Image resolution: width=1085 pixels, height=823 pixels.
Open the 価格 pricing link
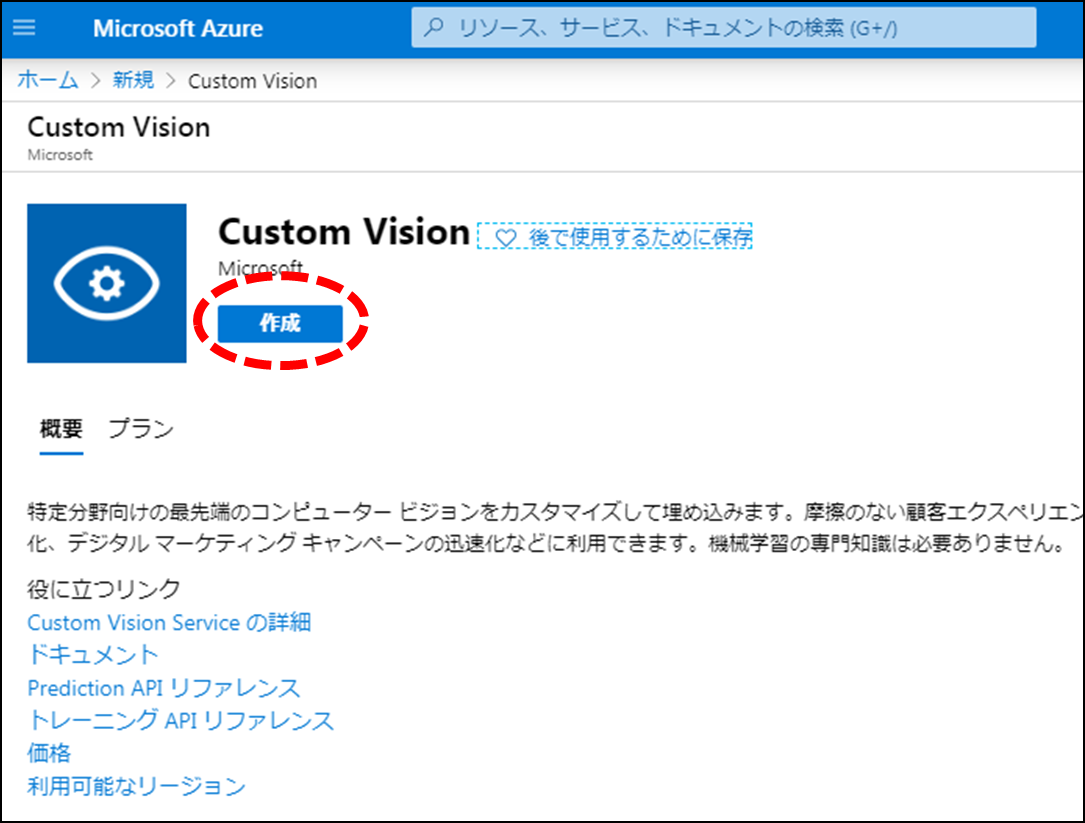tap(49, 753)
